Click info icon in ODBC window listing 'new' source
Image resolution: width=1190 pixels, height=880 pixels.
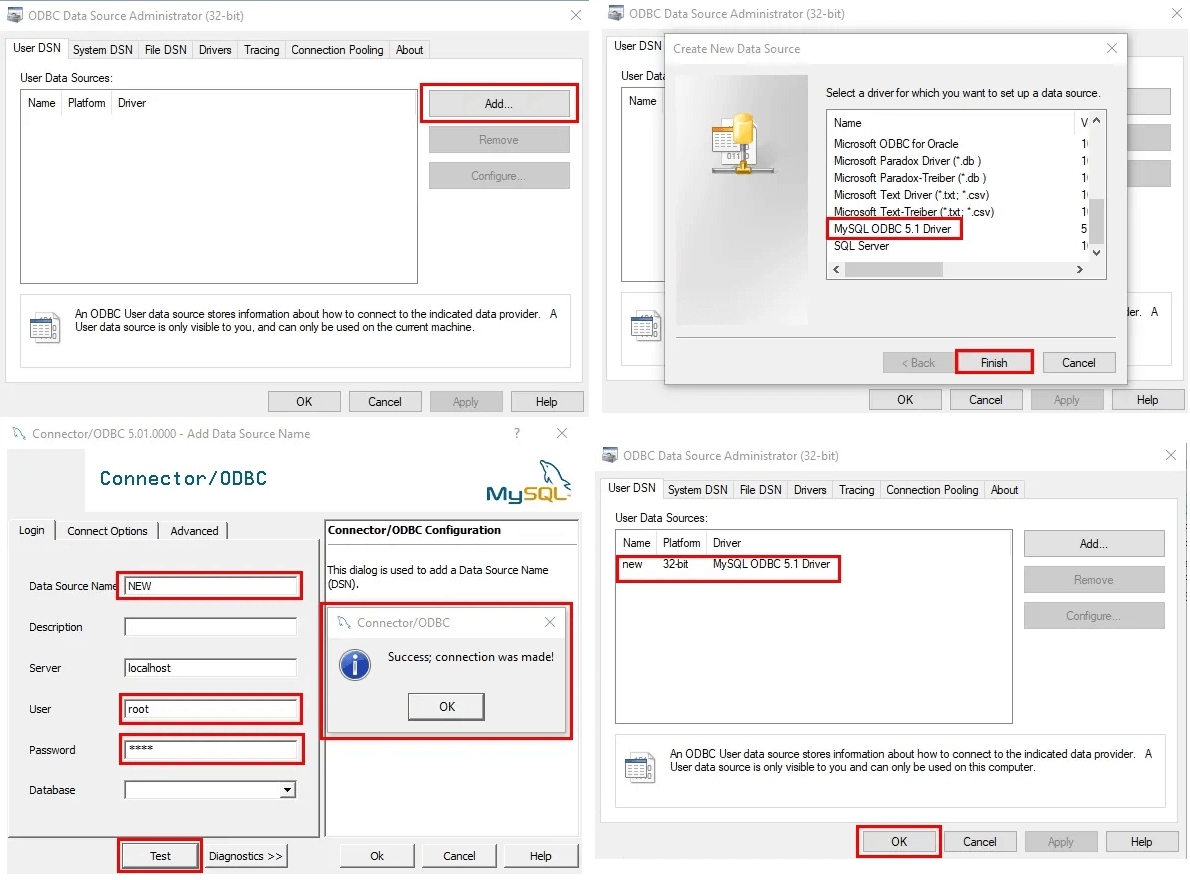(x=640, y=767)
